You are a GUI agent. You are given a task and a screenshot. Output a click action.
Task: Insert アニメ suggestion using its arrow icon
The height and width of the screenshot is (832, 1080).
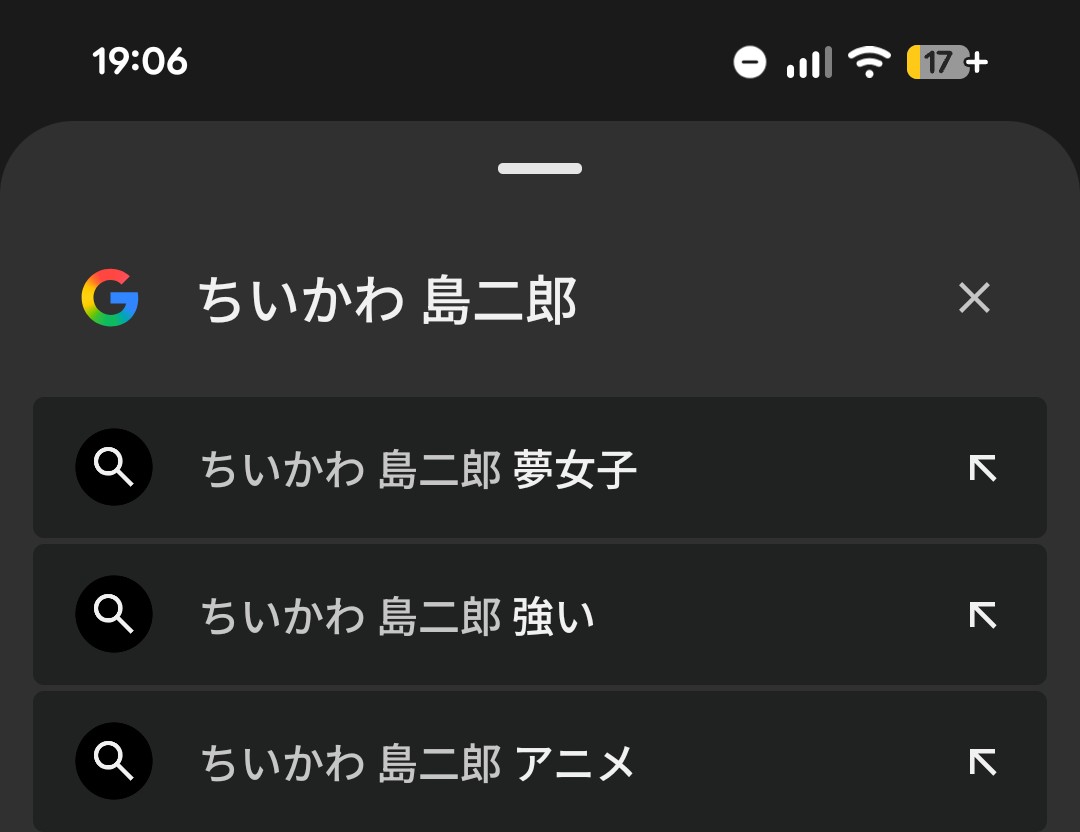point(982,762)
